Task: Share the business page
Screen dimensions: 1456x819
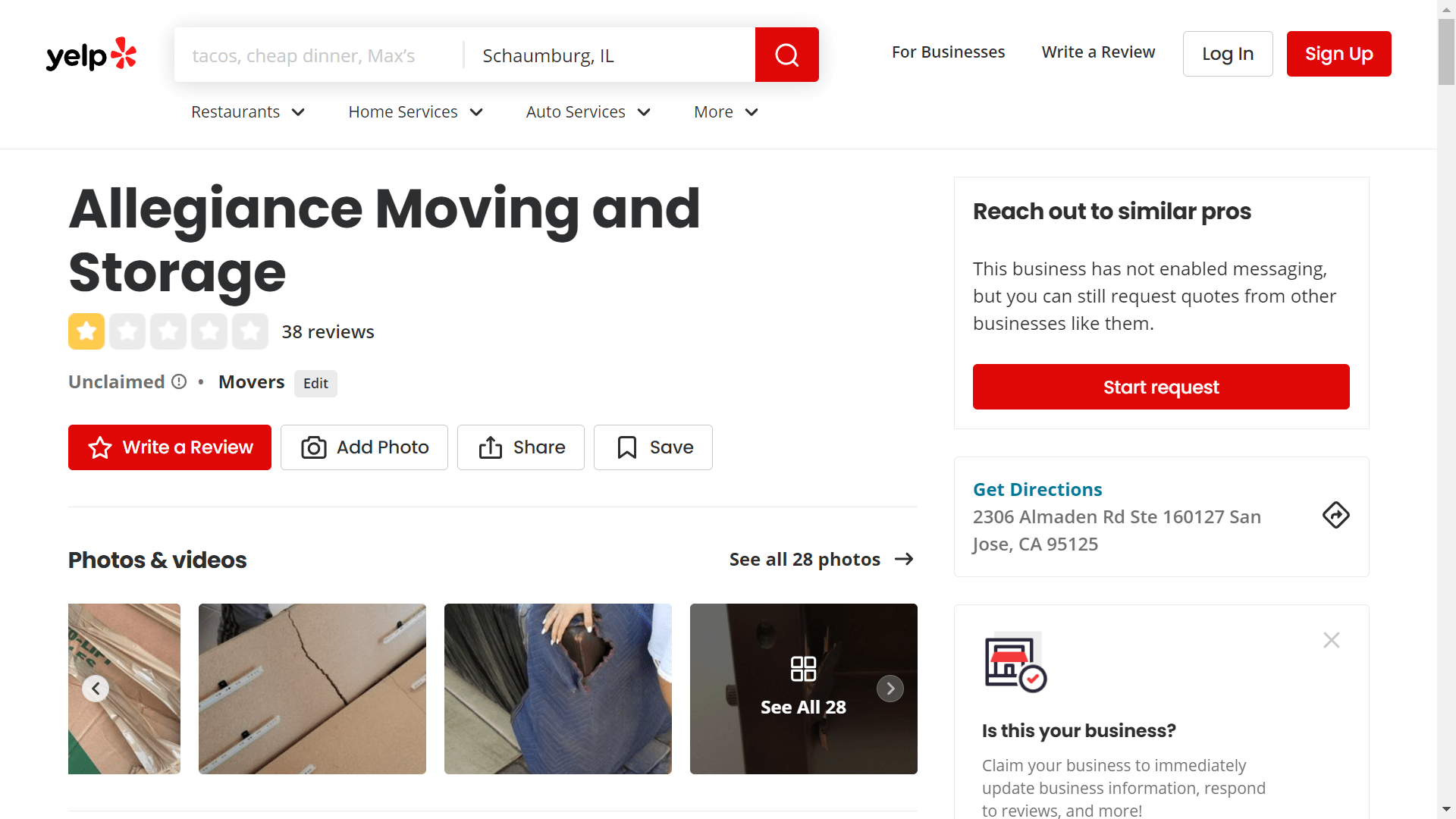Action: pos(521,447)
